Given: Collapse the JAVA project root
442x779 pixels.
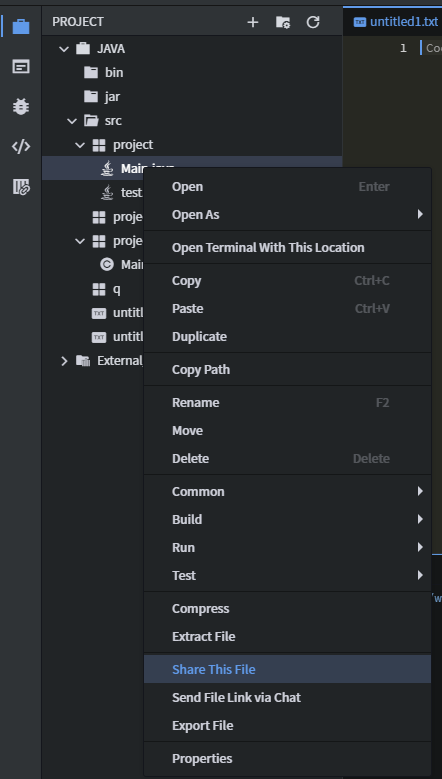Looking at the screenshot, I should tap(64, 49).
